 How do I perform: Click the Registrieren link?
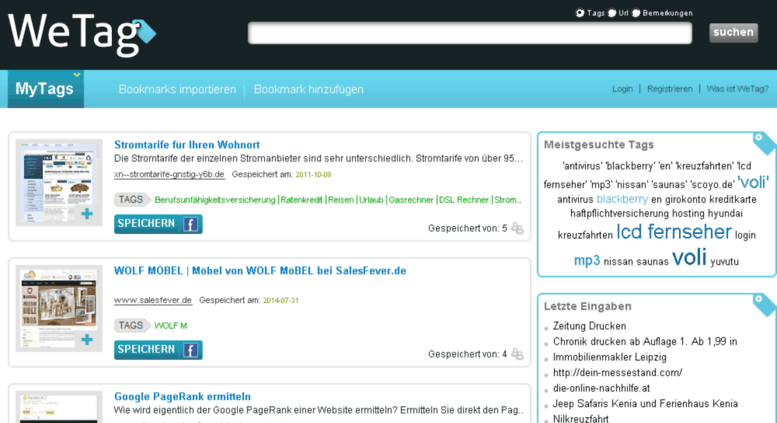click(x=670, y=89)
